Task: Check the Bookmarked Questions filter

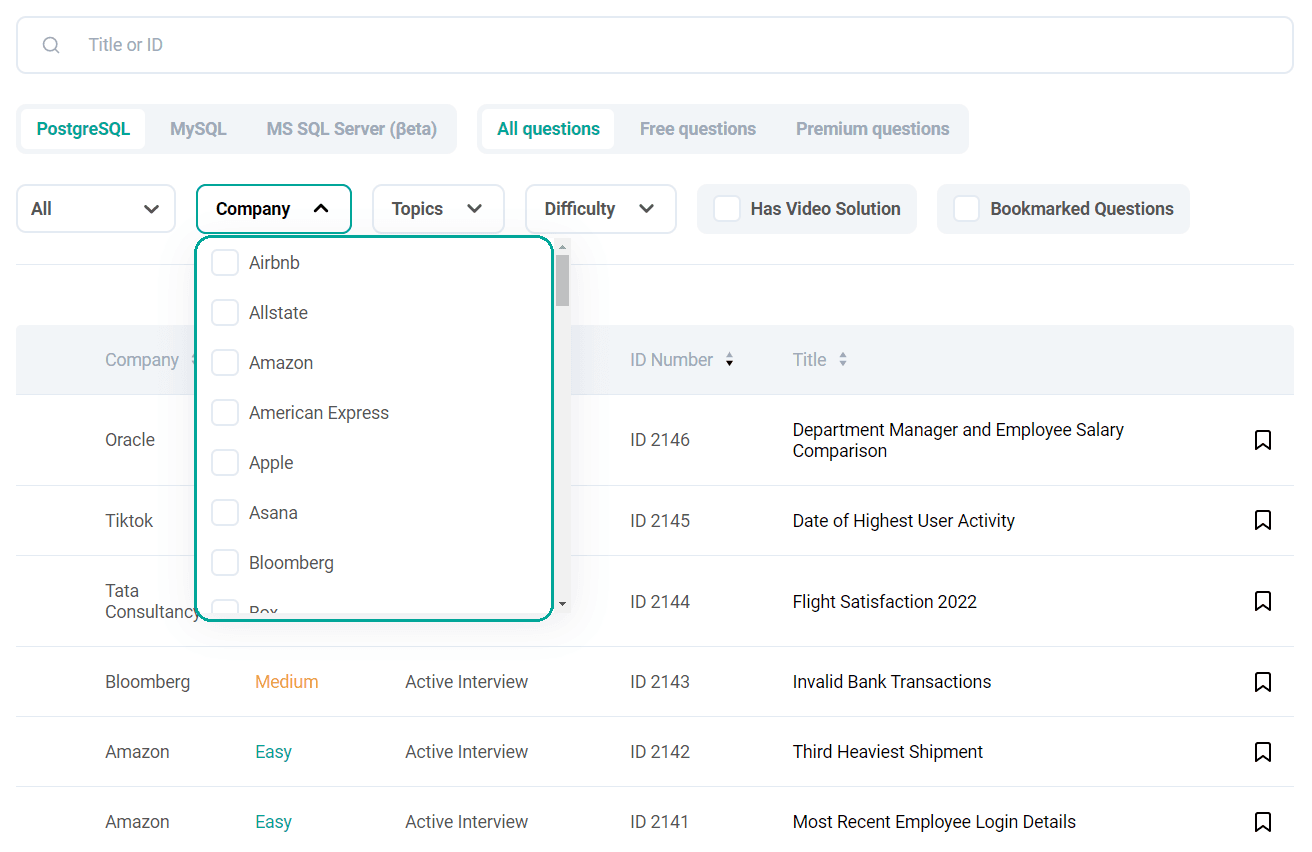Action: point(966,208)
